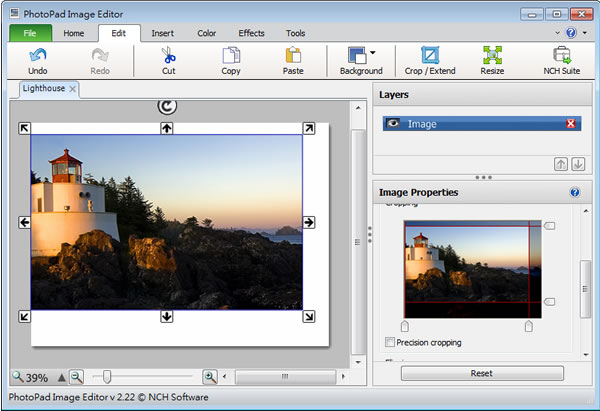Click the Image Properties scrollbar thumb
The width and height of the screenshot is (600, 411).
[585, 289]
